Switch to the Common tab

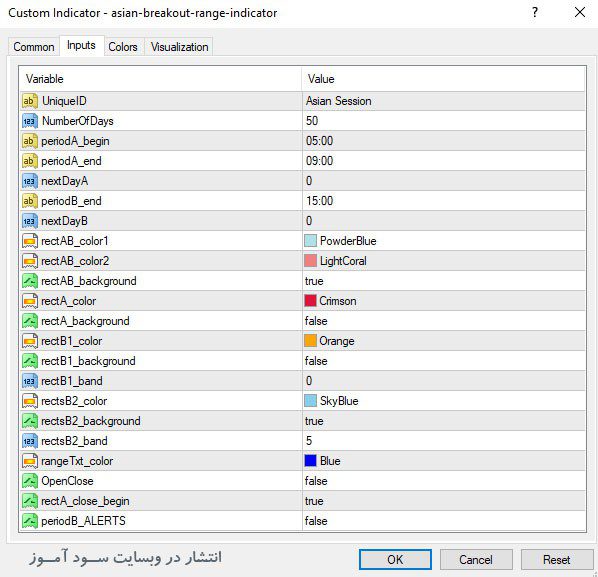point(34,47)
